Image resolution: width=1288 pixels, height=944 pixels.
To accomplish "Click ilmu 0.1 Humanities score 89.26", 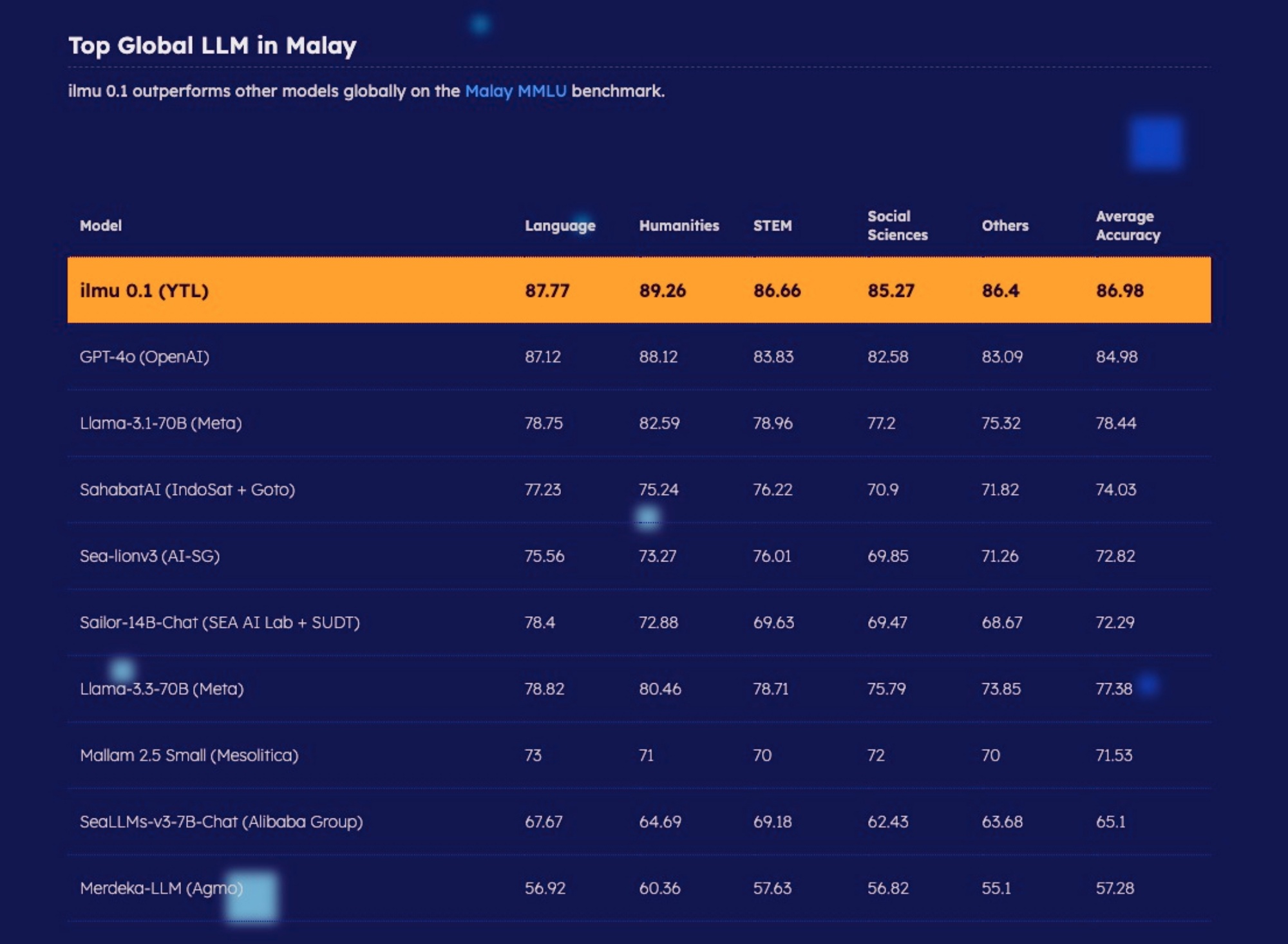I will click(x=662, y=290).
